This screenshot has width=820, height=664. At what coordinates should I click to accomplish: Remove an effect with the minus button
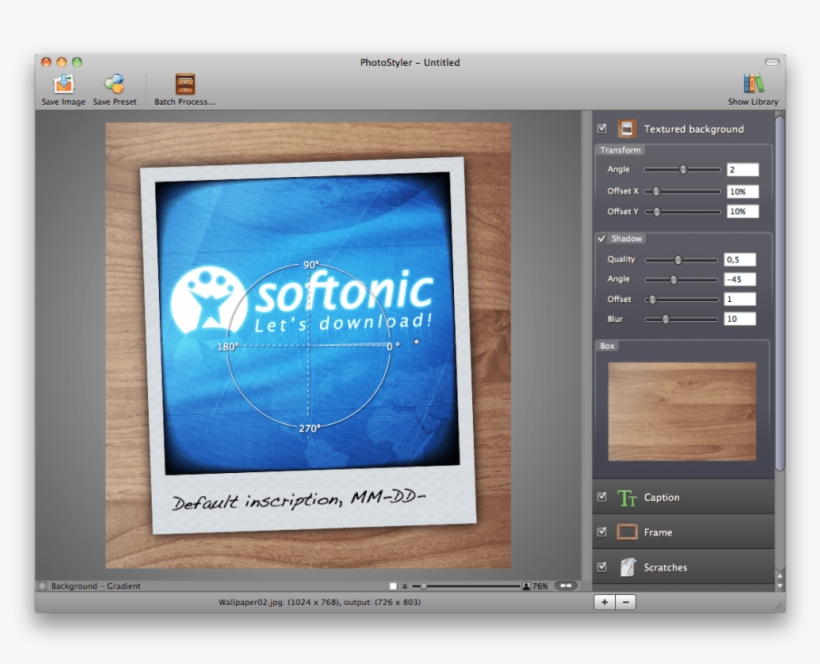(x=625, y=602)
